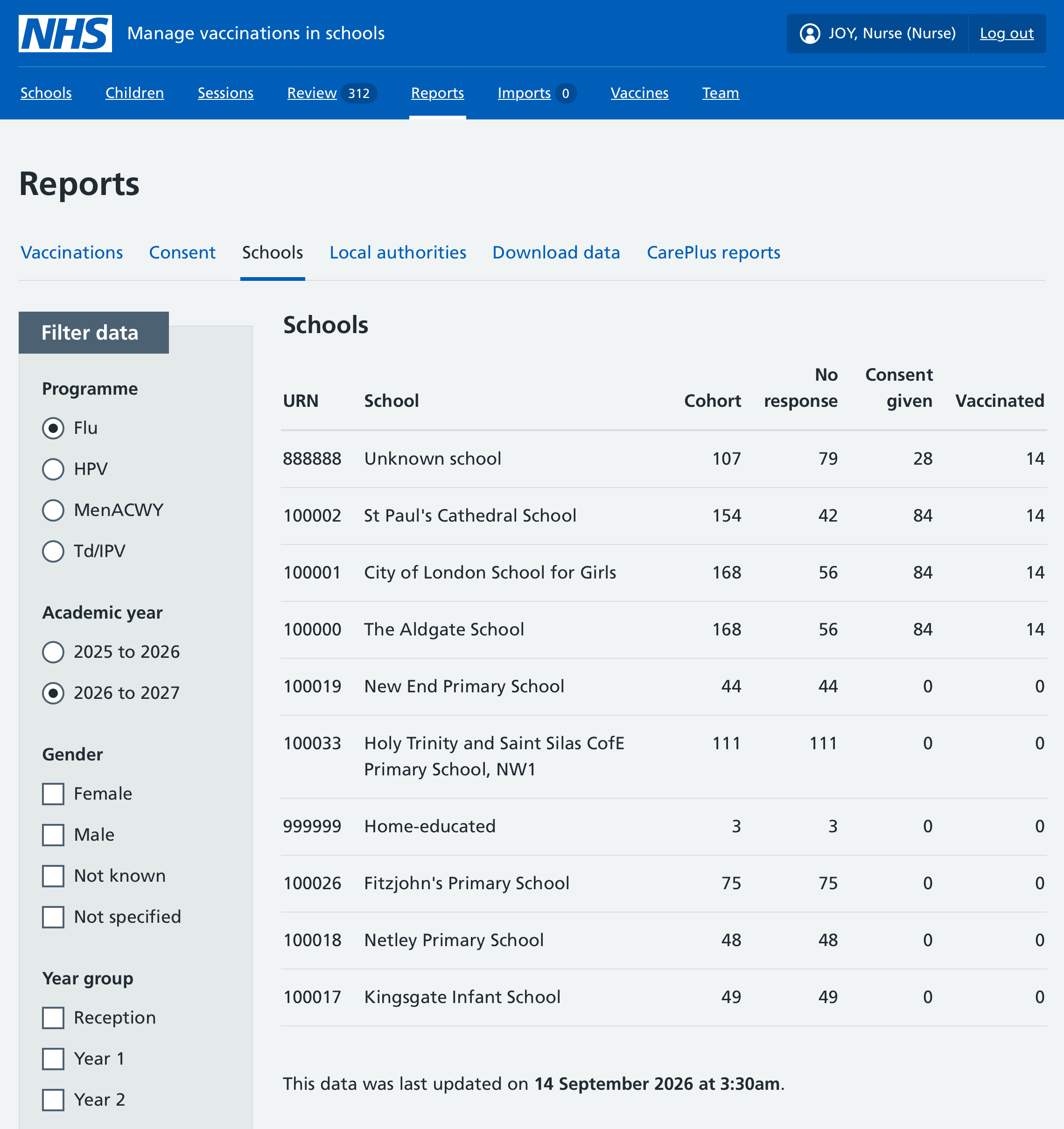Select the Schools reports tab
1064x1129 pixels.
tap(273, 252)
